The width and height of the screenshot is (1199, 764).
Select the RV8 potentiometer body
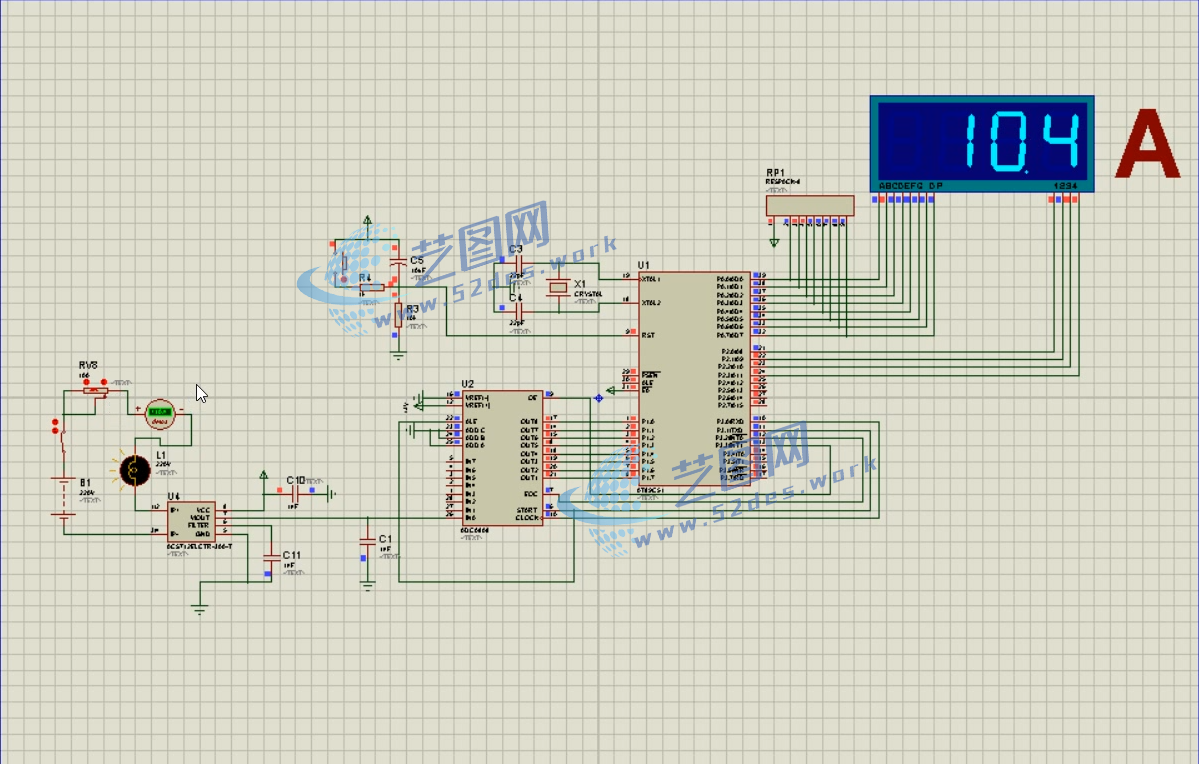click(x=95, y=391)
